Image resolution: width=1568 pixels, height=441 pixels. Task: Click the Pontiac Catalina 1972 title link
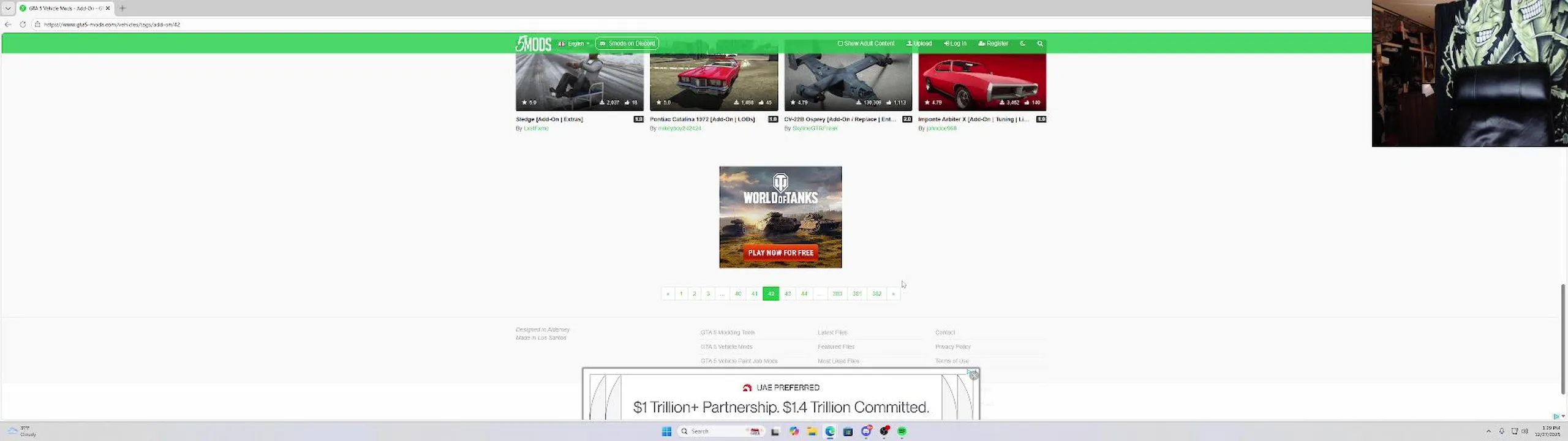703,119
